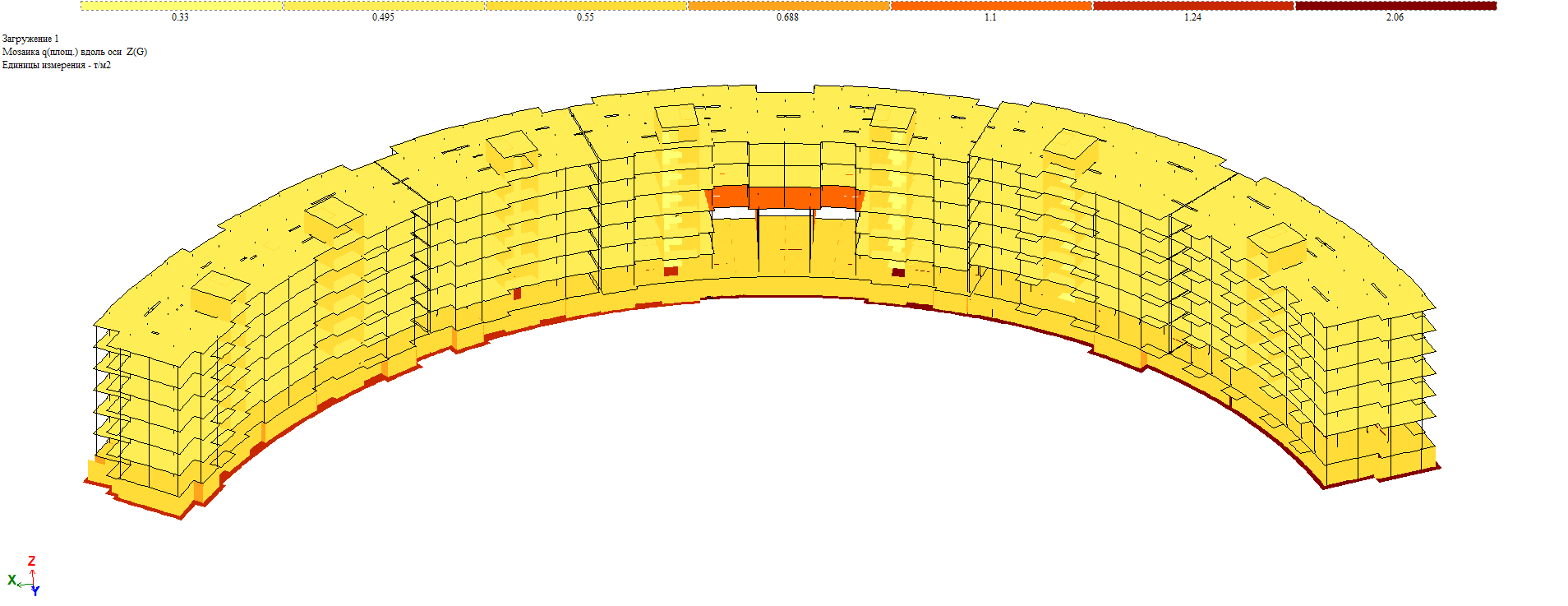Click the 2.06 dark red legend band

(x=1395, y=6)
